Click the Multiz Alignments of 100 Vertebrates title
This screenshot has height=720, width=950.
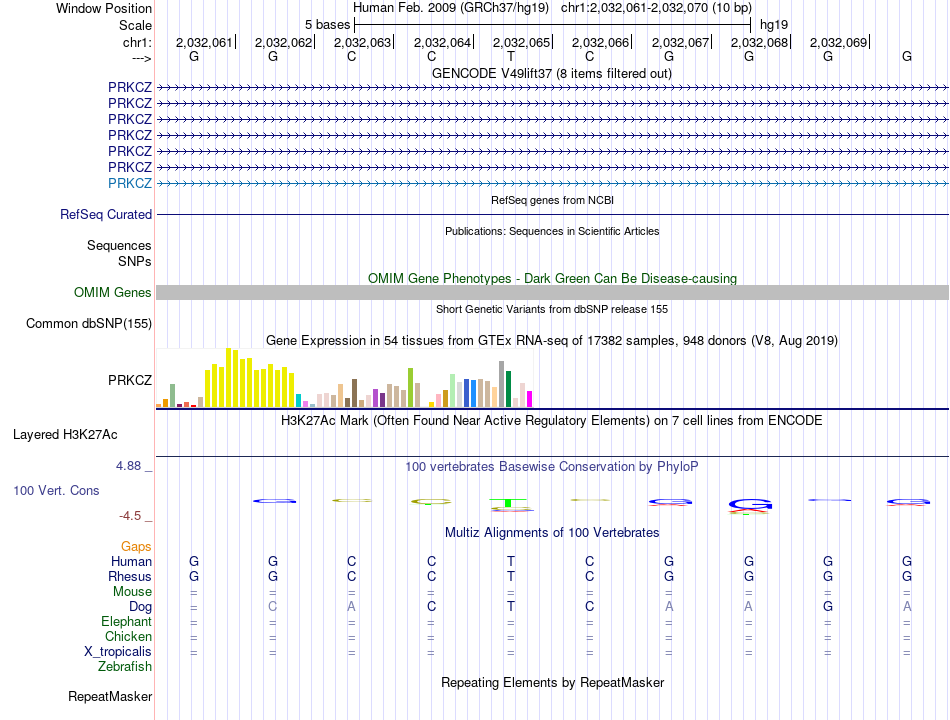point(552,533)
